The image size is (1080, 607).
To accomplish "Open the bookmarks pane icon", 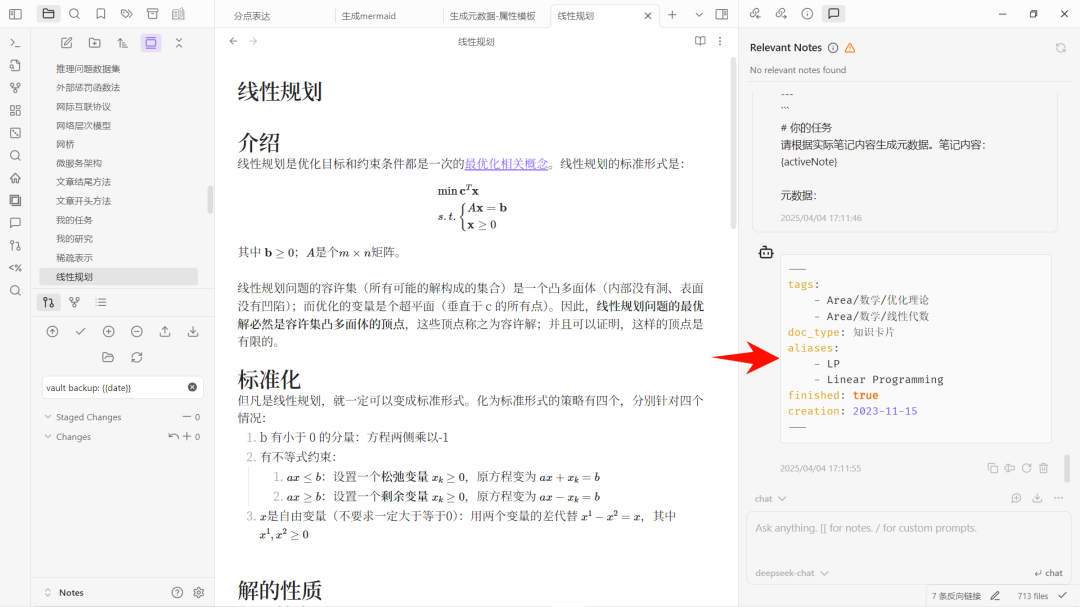I will pos(101,14).
